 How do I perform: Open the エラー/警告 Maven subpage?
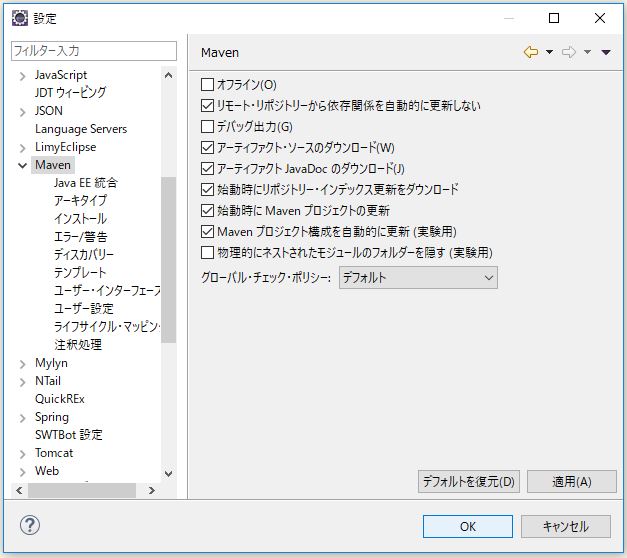[x=80, y=237]
